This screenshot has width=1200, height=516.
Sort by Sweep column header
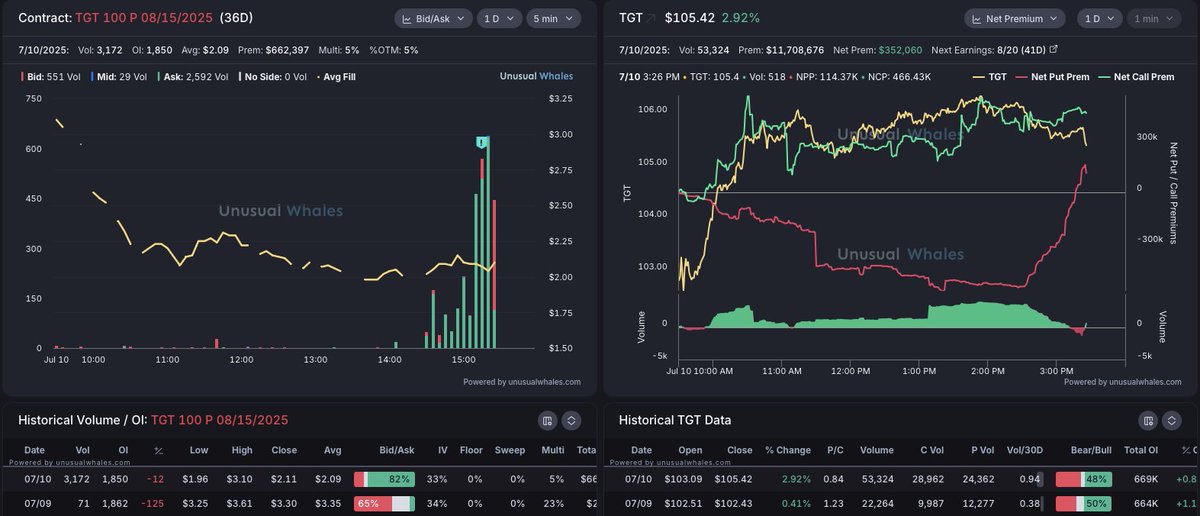[x=509, y=451]
